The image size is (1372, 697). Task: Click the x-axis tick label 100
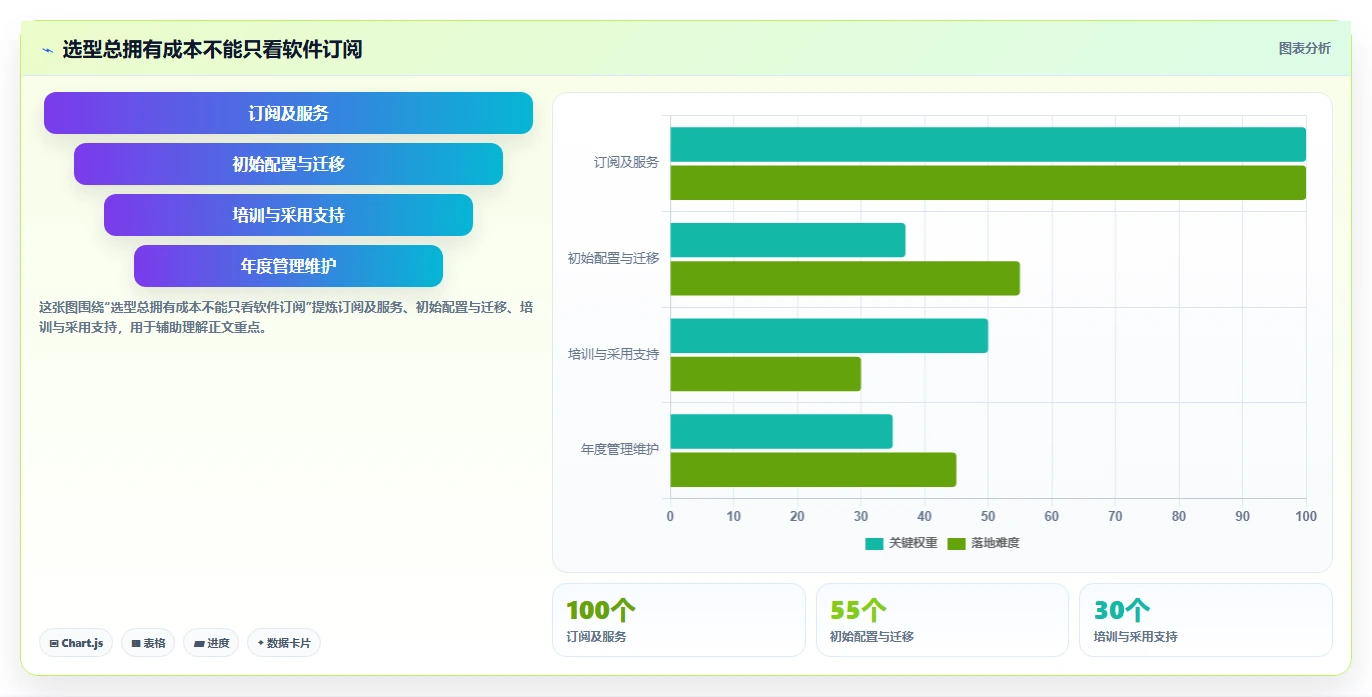coord(1306,516)
